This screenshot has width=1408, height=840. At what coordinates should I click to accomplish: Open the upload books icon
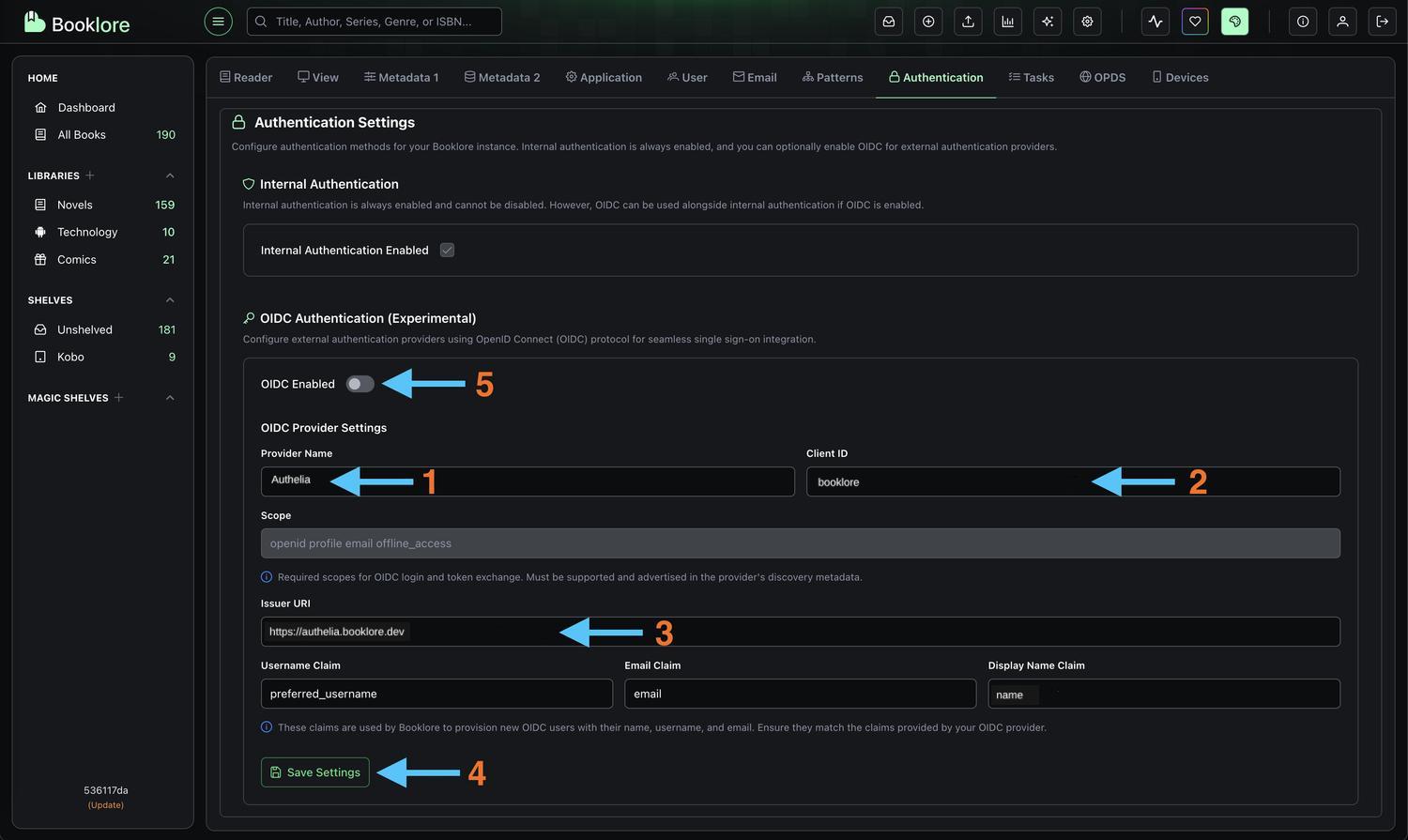(x=968, y=21)
